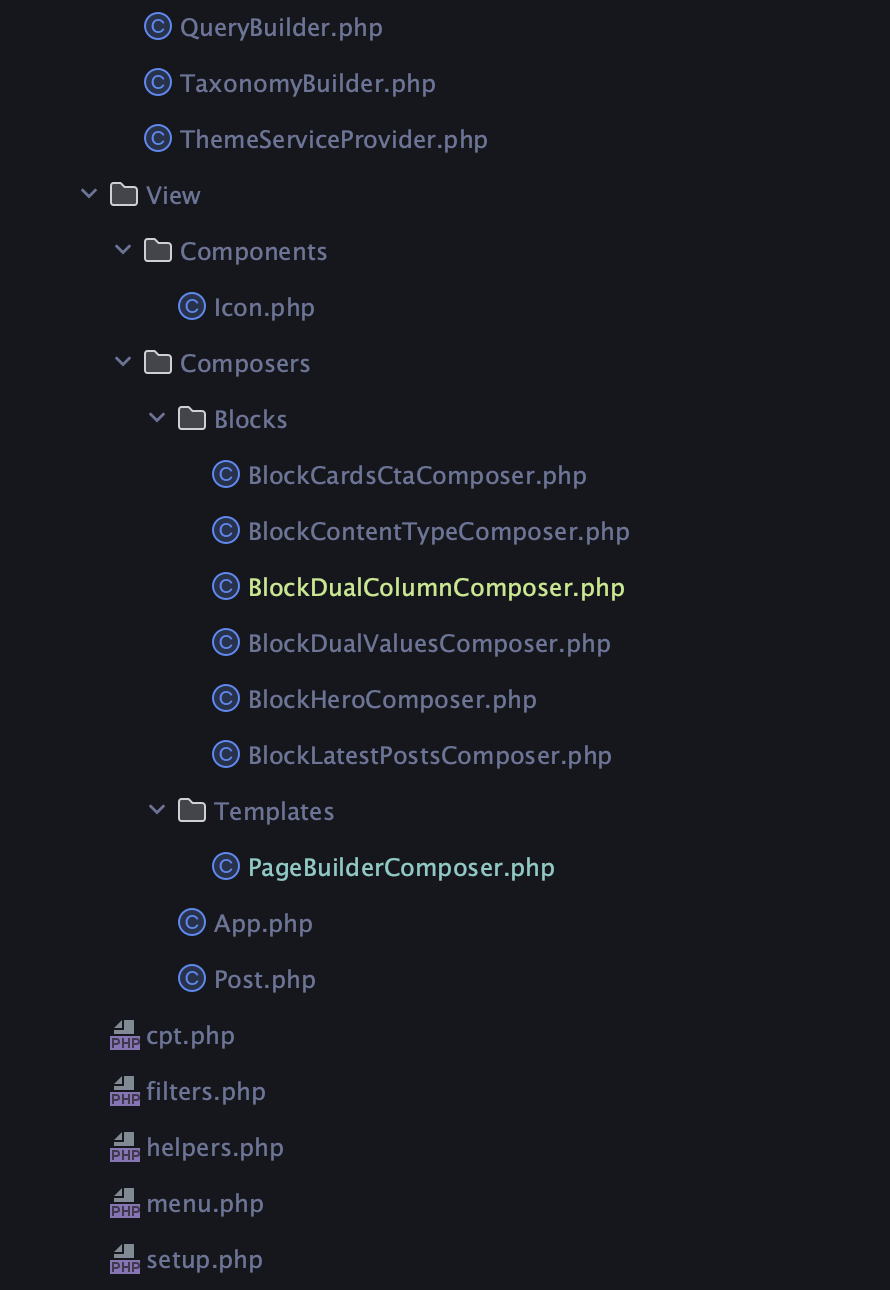
Task: Open ThemeServiceProvider.php file
Action: coord(334,139)
